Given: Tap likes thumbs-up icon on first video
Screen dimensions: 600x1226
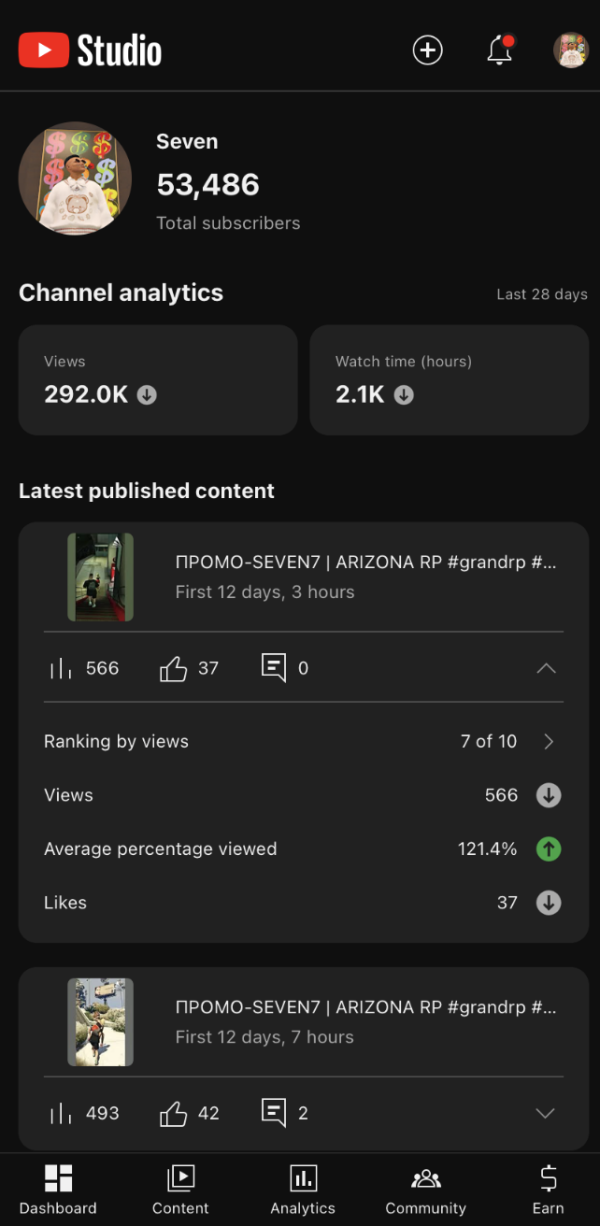Looking at the screenshot, I should tap(174, 668).
